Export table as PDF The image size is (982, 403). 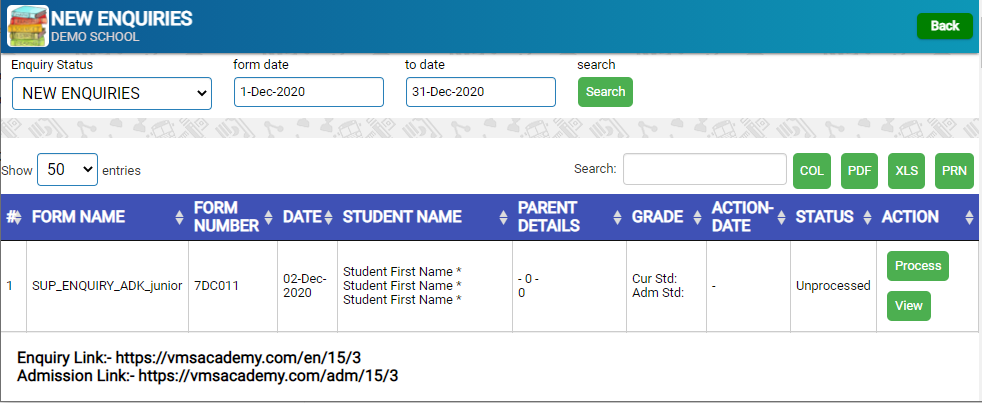point(859,170)
